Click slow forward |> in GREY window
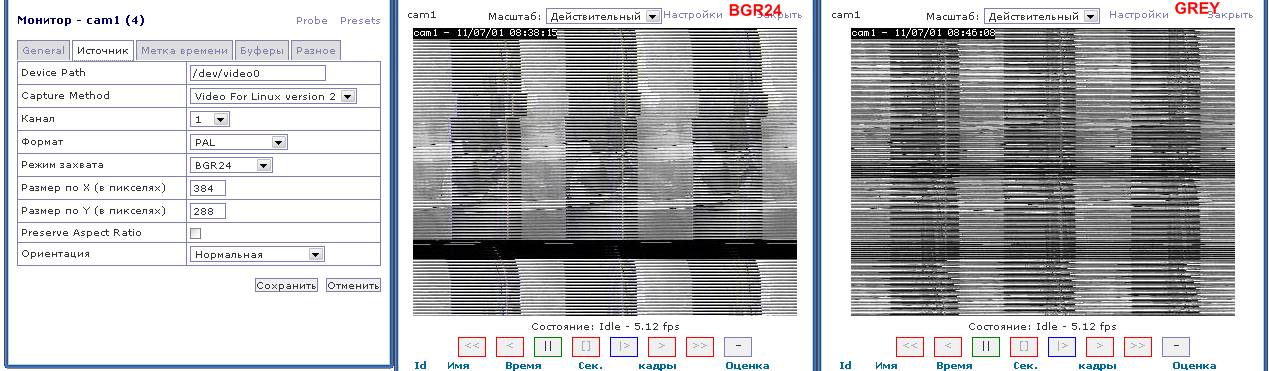The image size is (1269, 371). (x=1062, y=347)
